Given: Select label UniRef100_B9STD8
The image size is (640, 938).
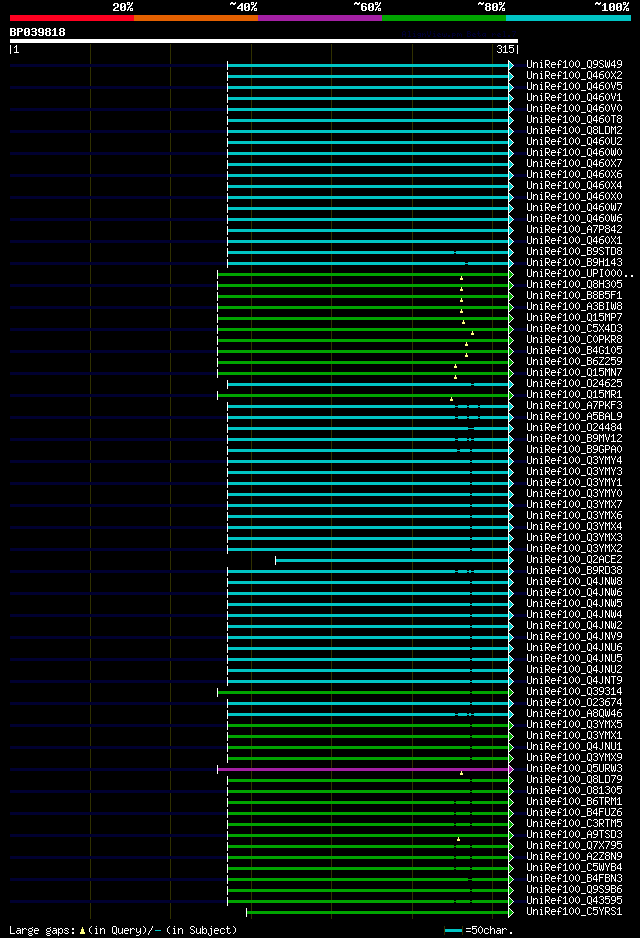Looking at the screenshot, I should [574, 251].
